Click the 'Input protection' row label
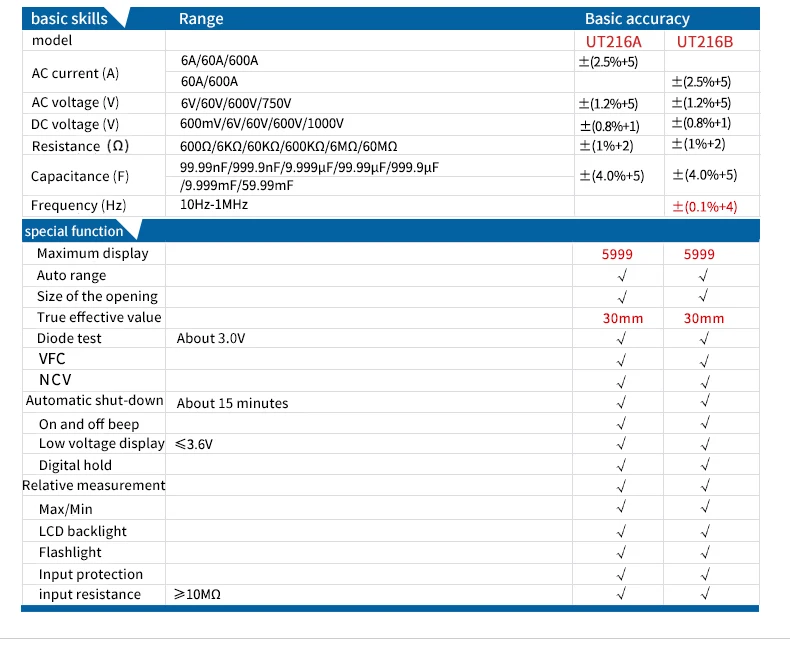Viewport: 790px width, 648px height. click(91, 574)
